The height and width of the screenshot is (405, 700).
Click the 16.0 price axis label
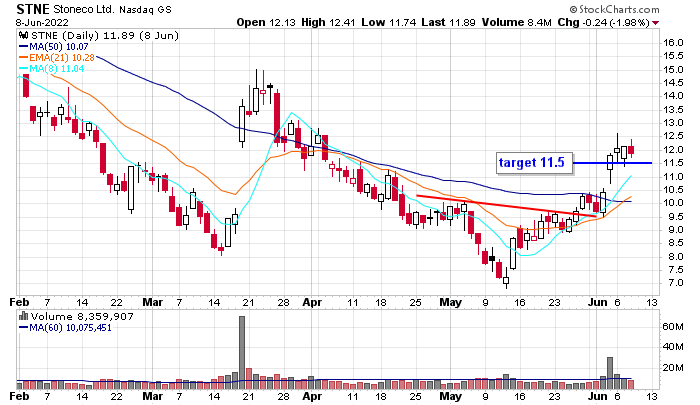673,42
